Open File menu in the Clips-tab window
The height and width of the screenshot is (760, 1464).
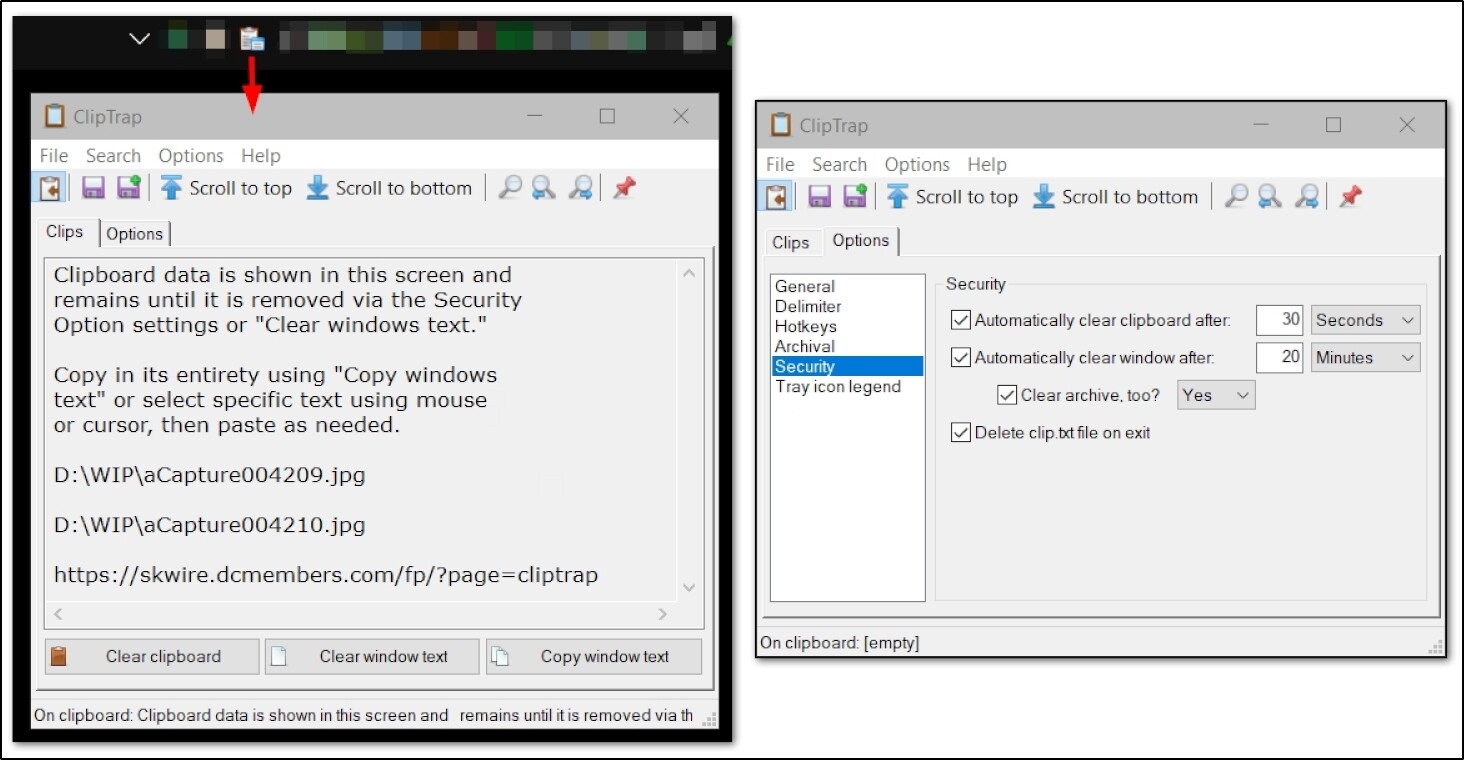54,156
